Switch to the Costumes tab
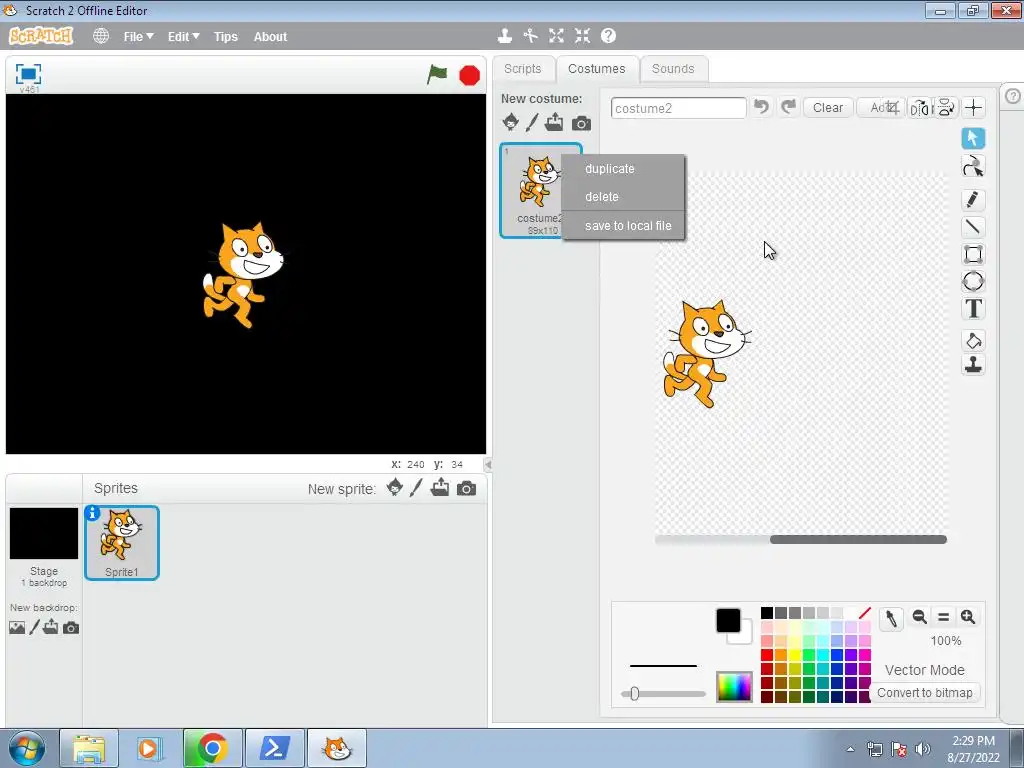 pyautogui.click(x=596, y=69)
